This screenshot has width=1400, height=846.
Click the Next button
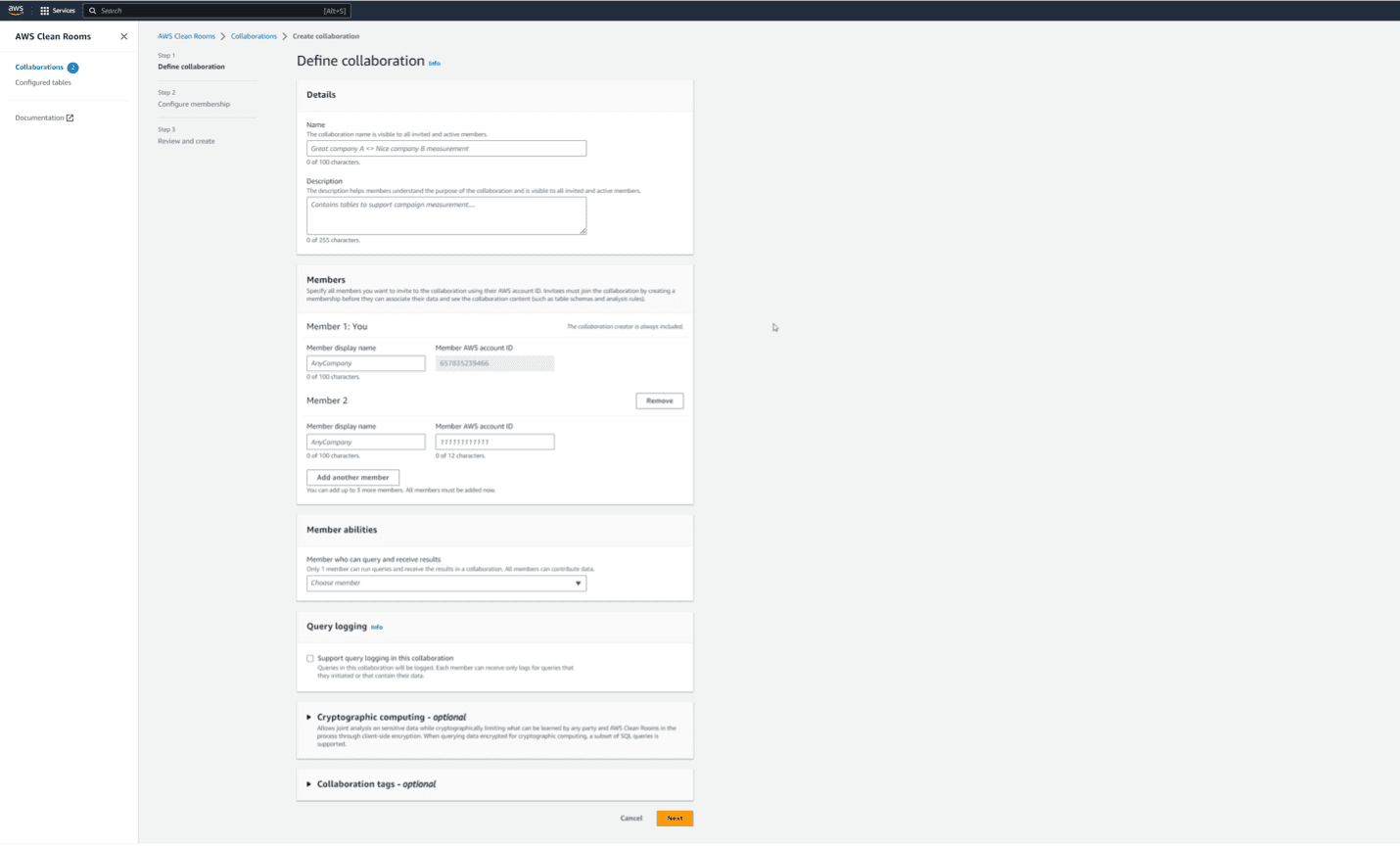coord(675,818)
